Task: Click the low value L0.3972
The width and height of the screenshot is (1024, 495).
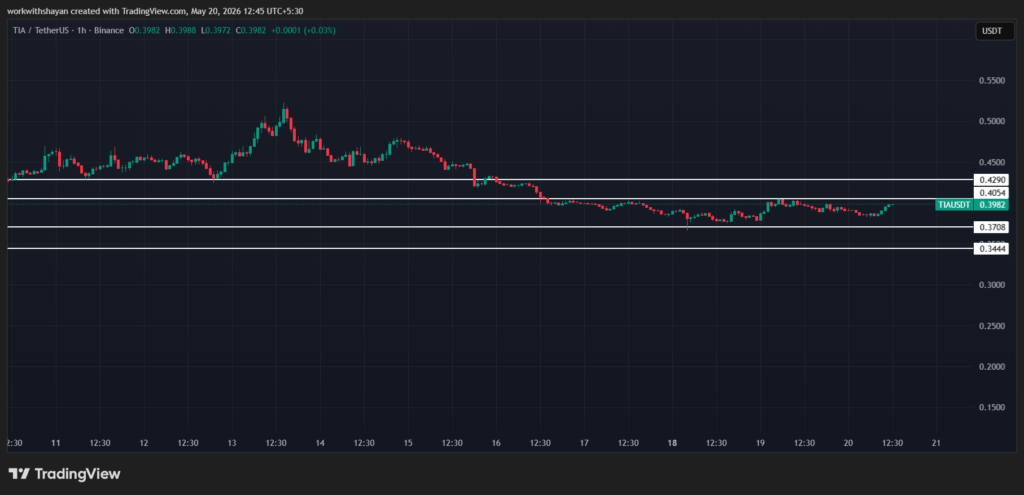Action: 214,30
